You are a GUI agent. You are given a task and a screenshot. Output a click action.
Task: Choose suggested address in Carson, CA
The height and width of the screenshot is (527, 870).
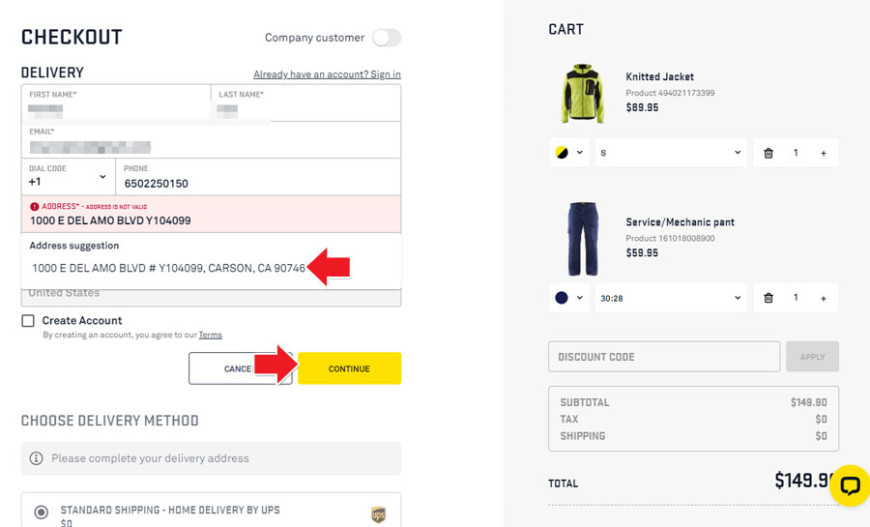pos(168,268)
